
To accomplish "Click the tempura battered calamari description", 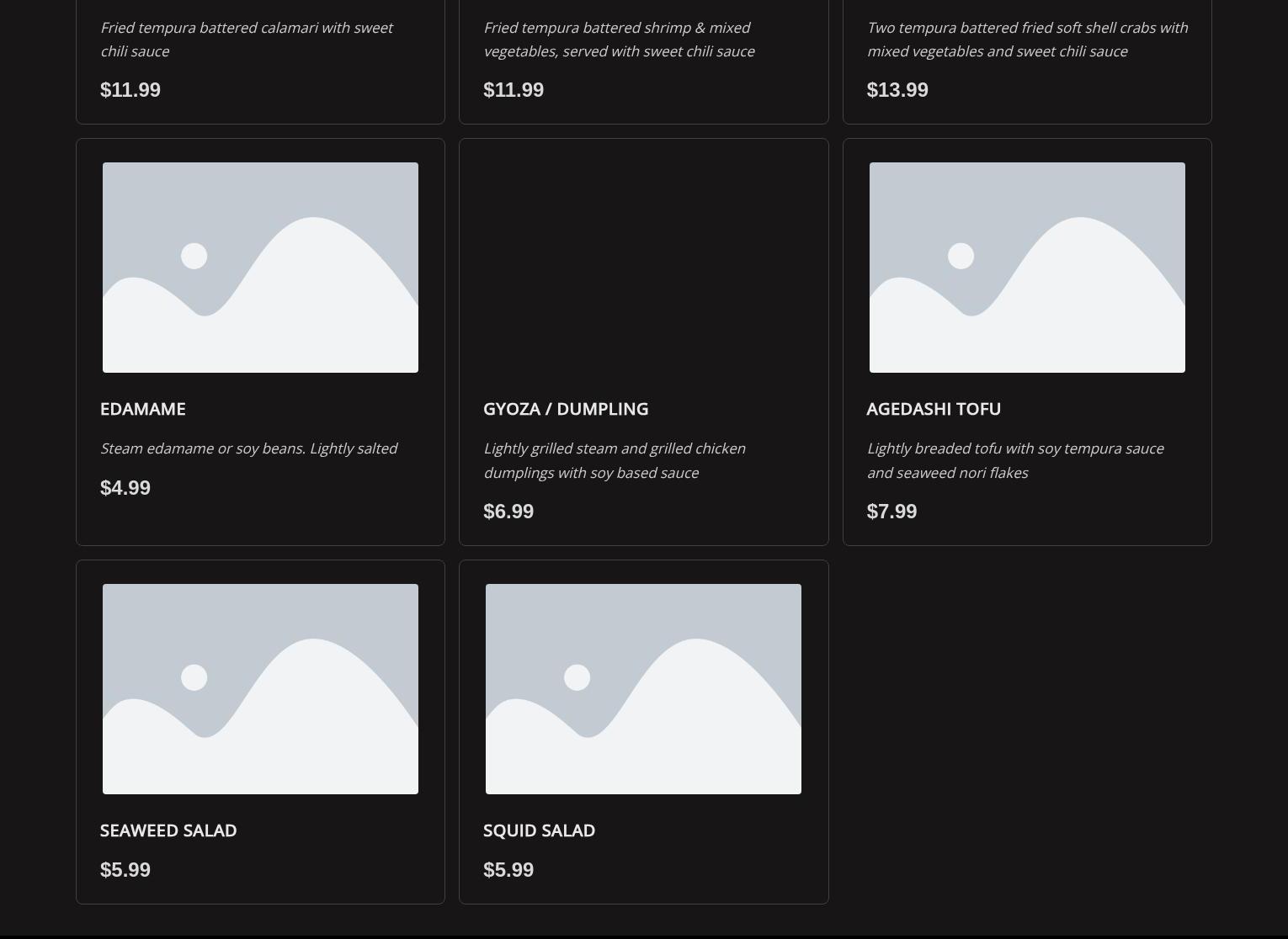I will [x=246, y=40].
